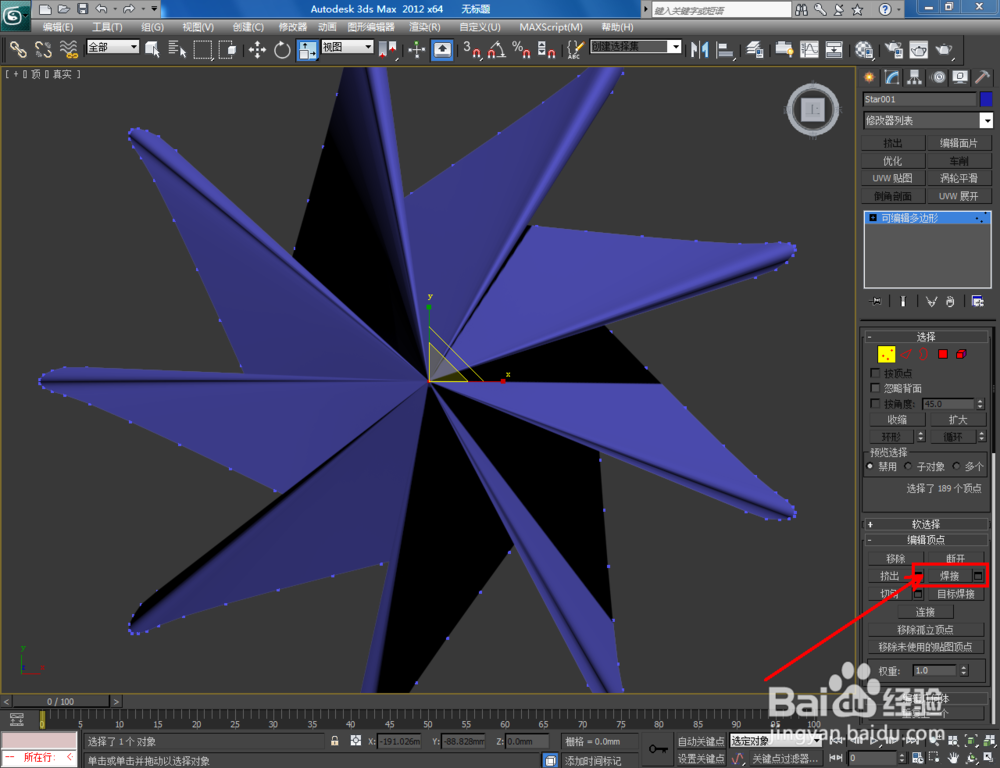
Task: Toggle the selection lock padlock icon
Action: (335, 741)
